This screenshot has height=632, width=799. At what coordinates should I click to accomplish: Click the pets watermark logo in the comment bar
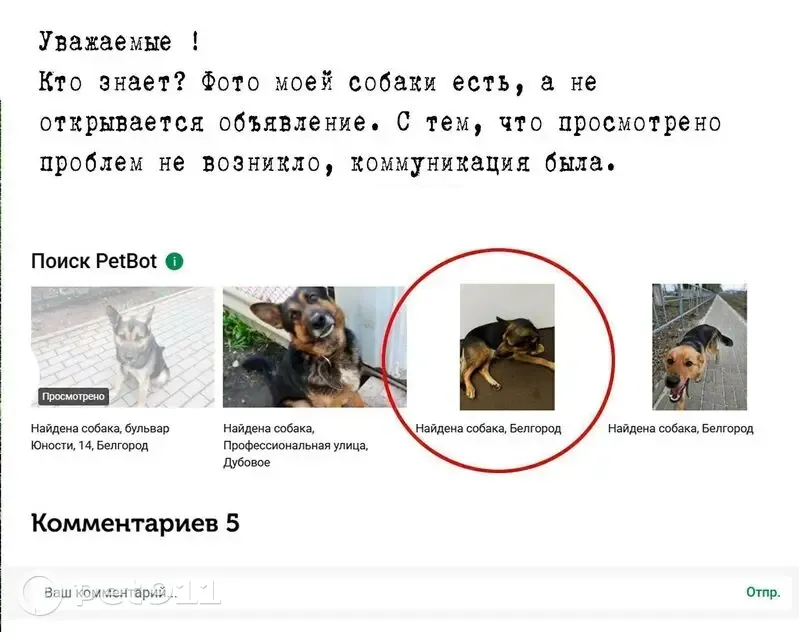(120, 594)
